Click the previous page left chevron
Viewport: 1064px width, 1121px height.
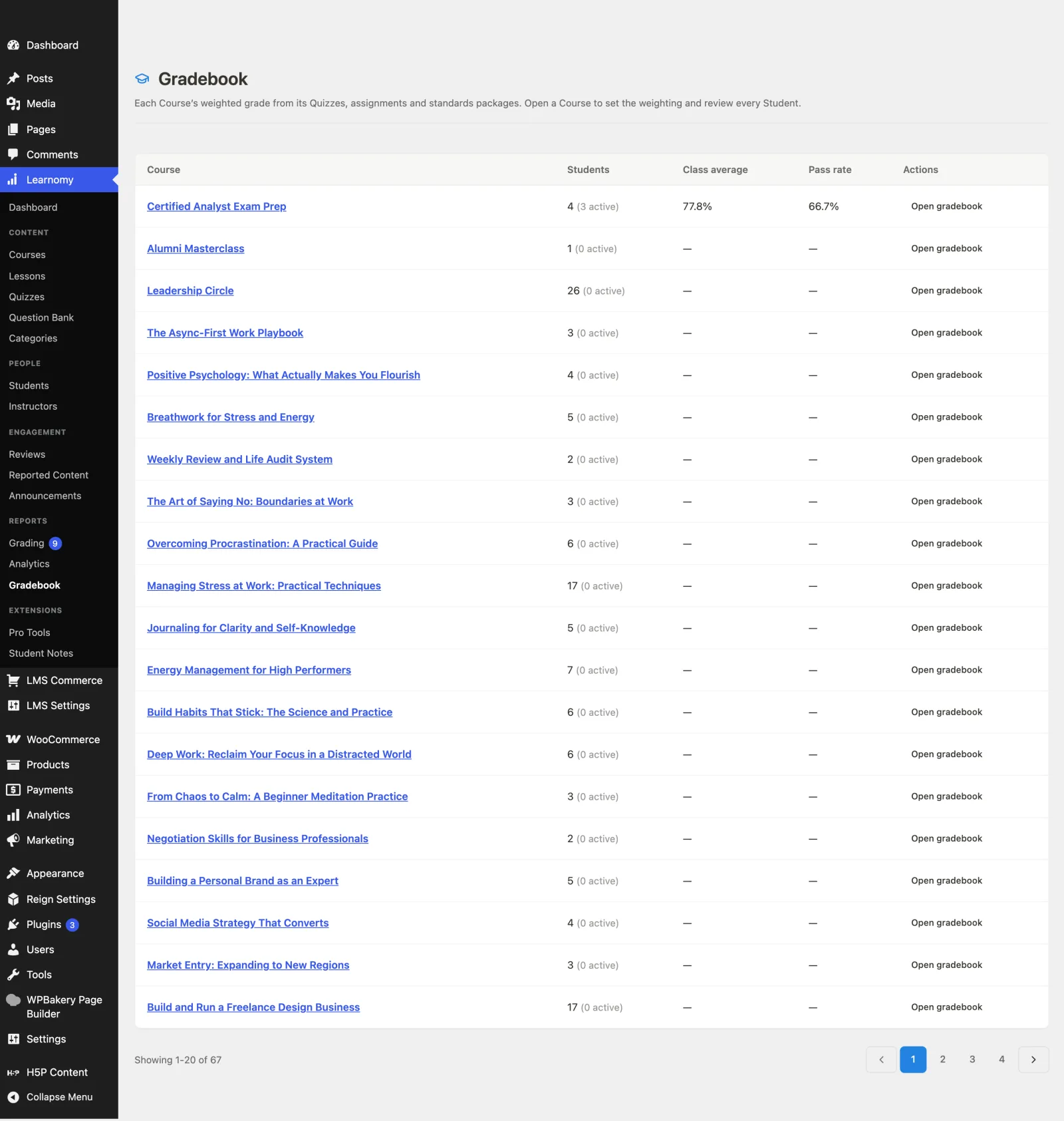coord(882,1060)
